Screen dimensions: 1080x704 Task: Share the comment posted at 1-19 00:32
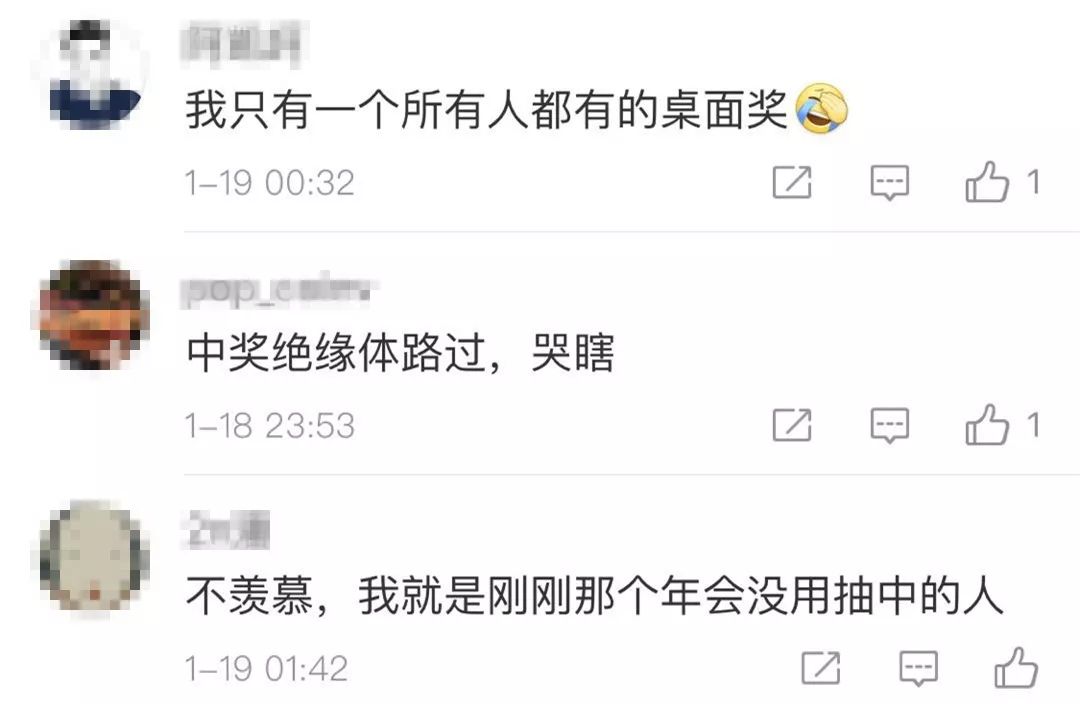click(x=792, y=182)
